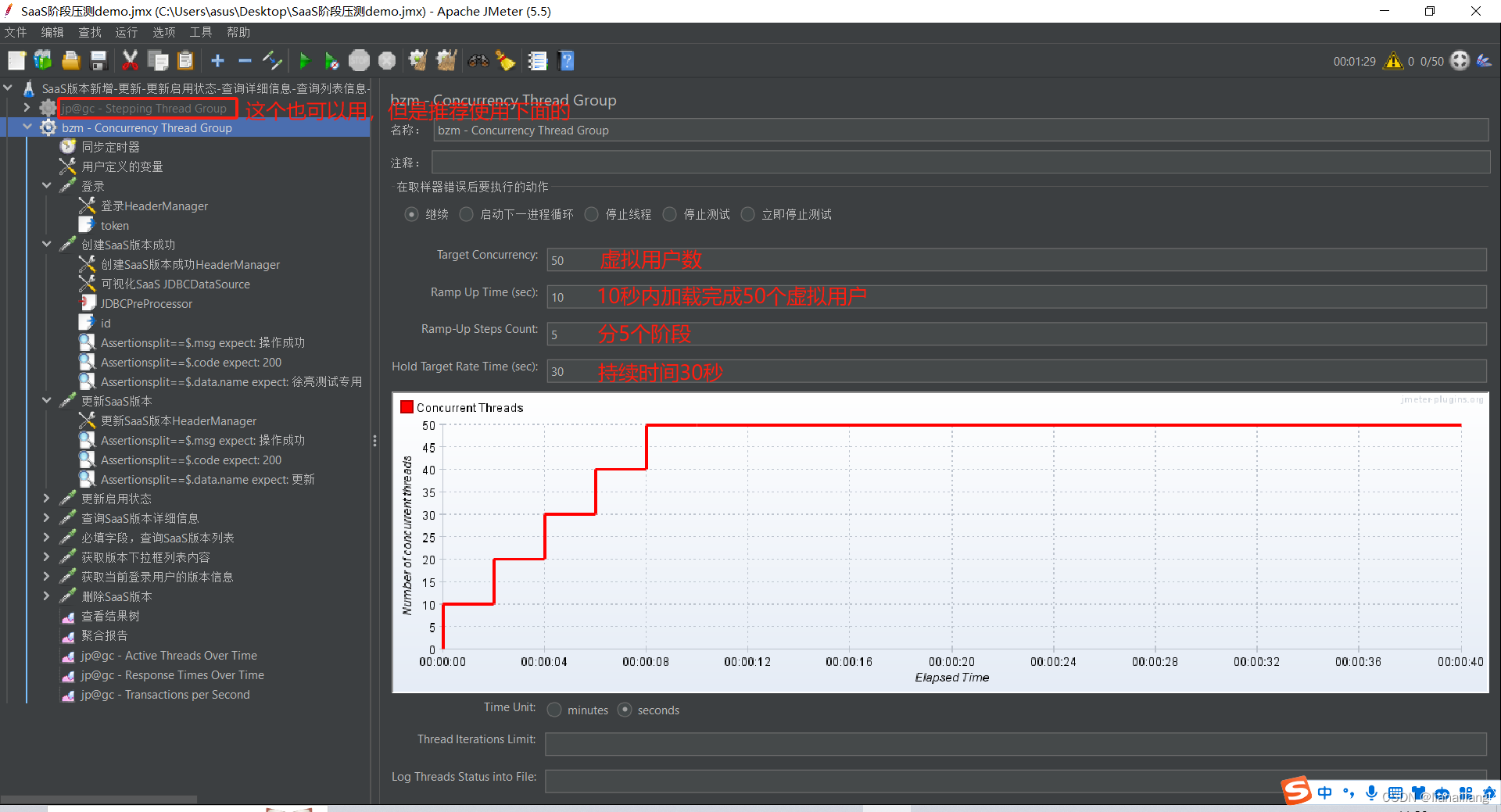The image size is (1501, 812).
Task: Collapse the 更新SaaS版本 node
Action: (x=47, y=400)
